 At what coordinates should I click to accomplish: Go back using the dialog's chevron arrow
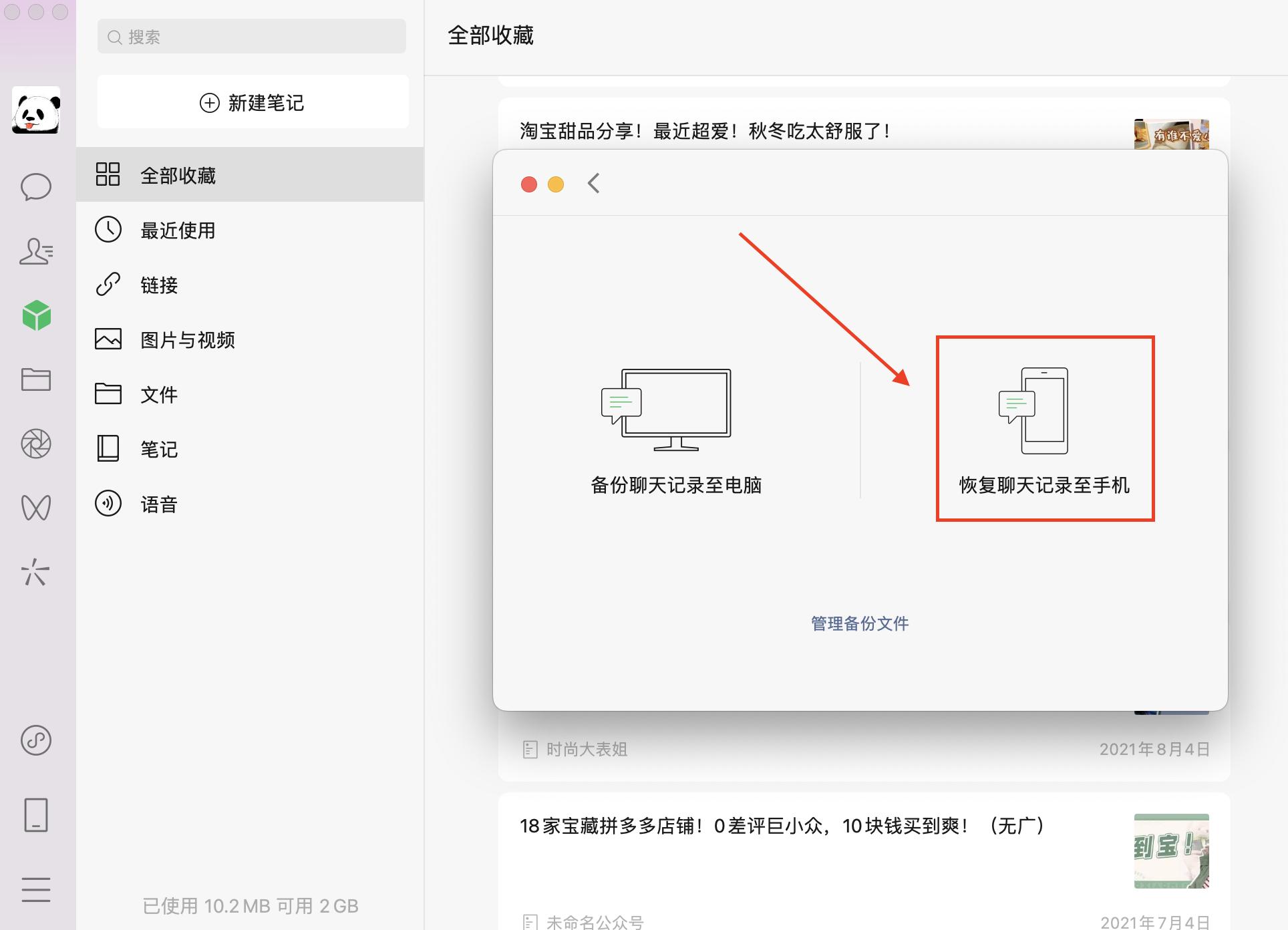point(593,184)
